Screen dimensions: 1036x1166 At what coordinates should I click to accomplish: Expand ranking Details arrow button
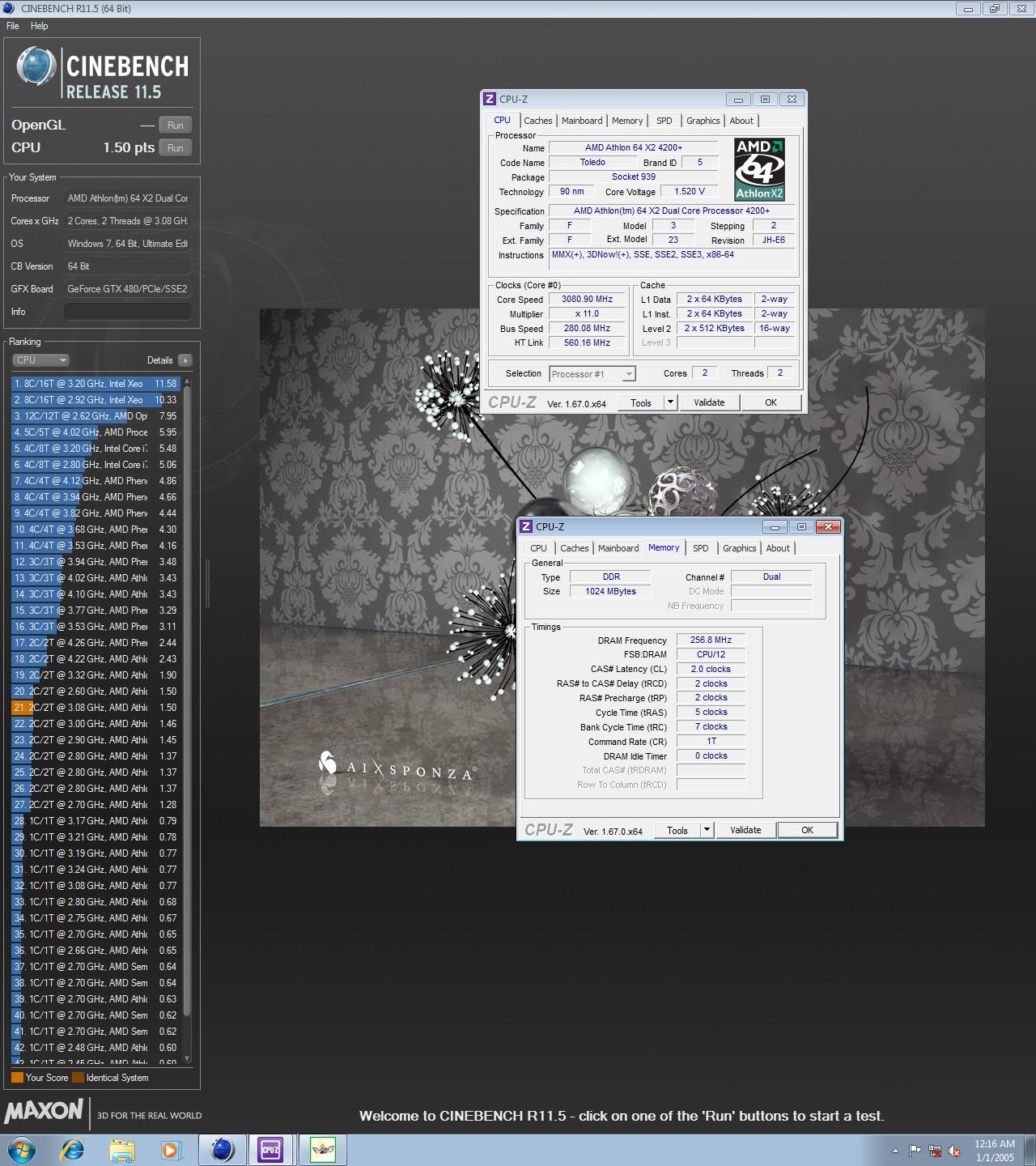tap(185, 360)
